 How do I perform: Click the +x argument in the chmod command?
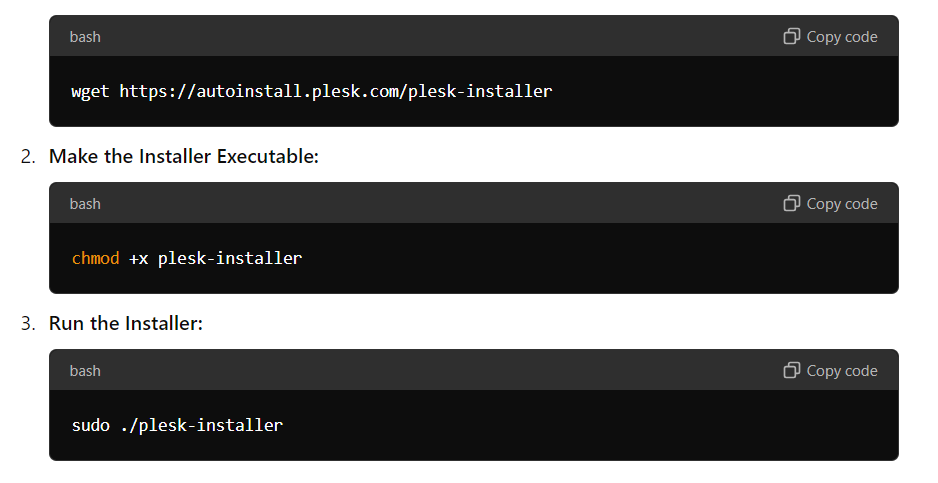point(139,259)
